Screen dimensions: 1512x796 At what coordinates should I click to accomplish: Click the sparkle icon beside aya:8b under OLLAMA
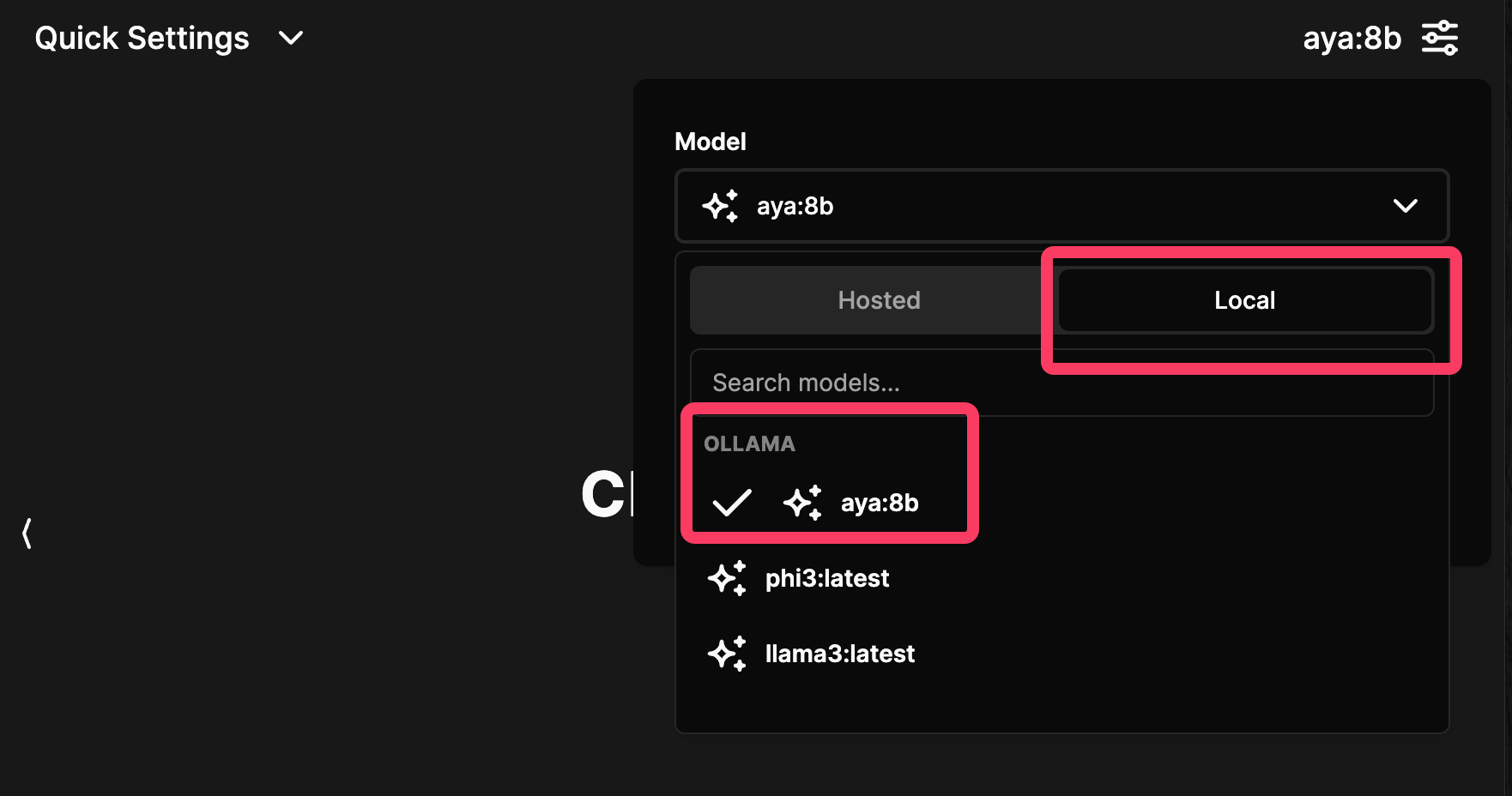[802, 503]
